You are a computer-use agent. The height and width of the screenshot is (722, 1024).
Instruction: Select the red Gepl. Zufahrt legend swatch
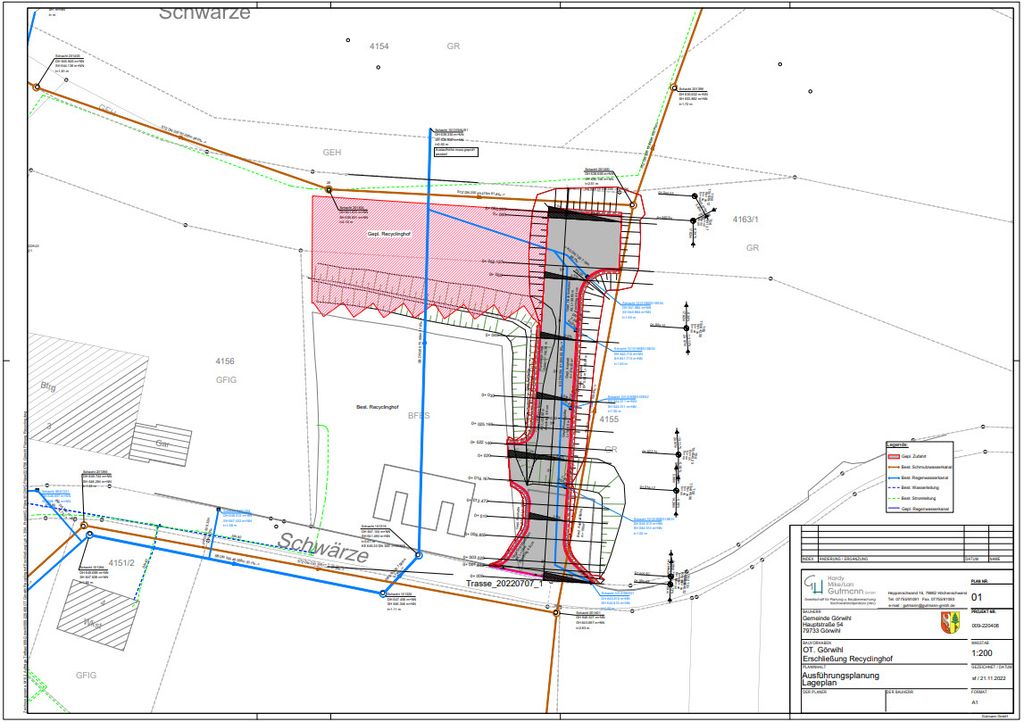896,457
